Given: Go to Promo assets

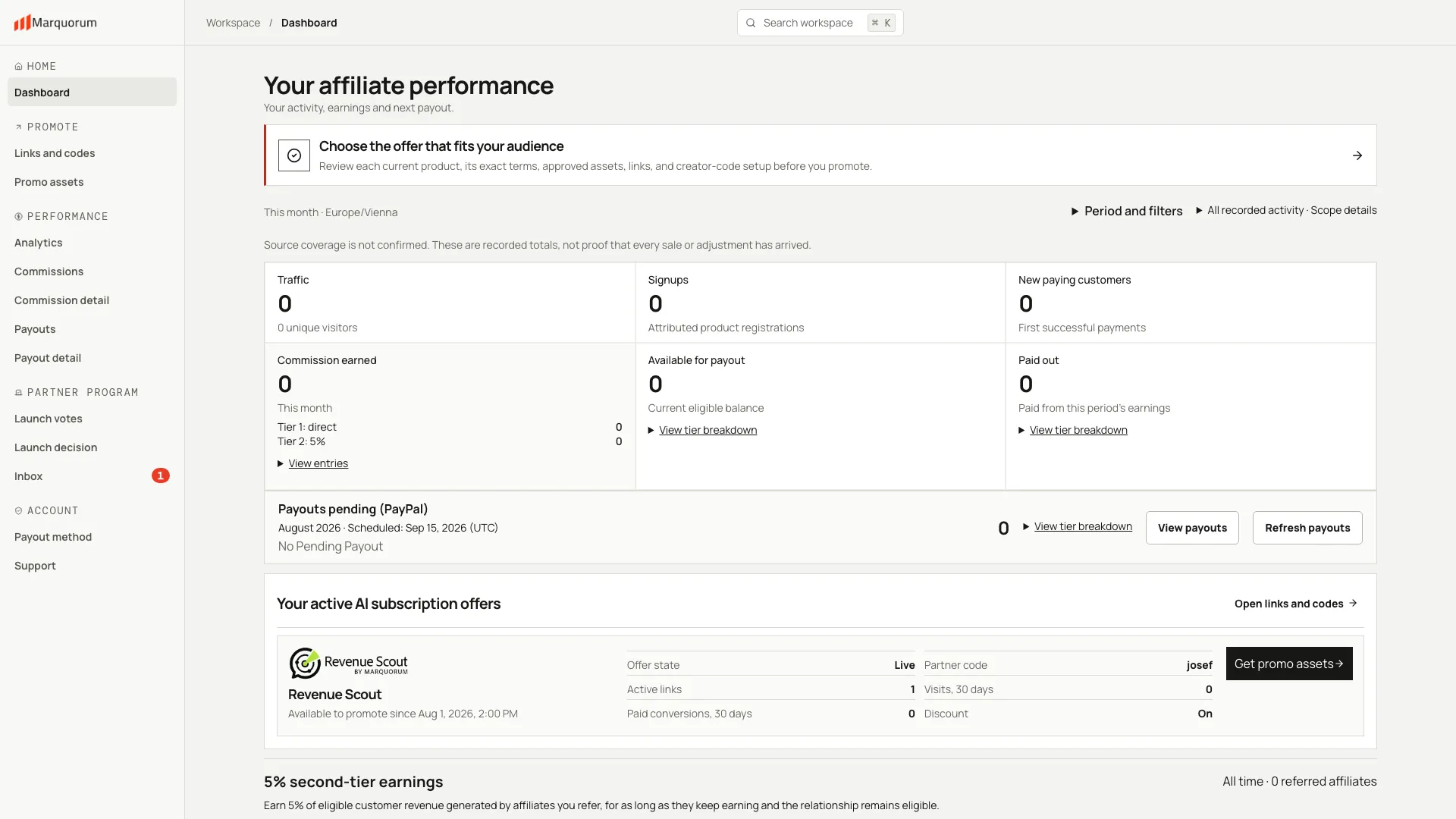Looking at the screenshot, I should pyautogui.click(x=92, y=182).
